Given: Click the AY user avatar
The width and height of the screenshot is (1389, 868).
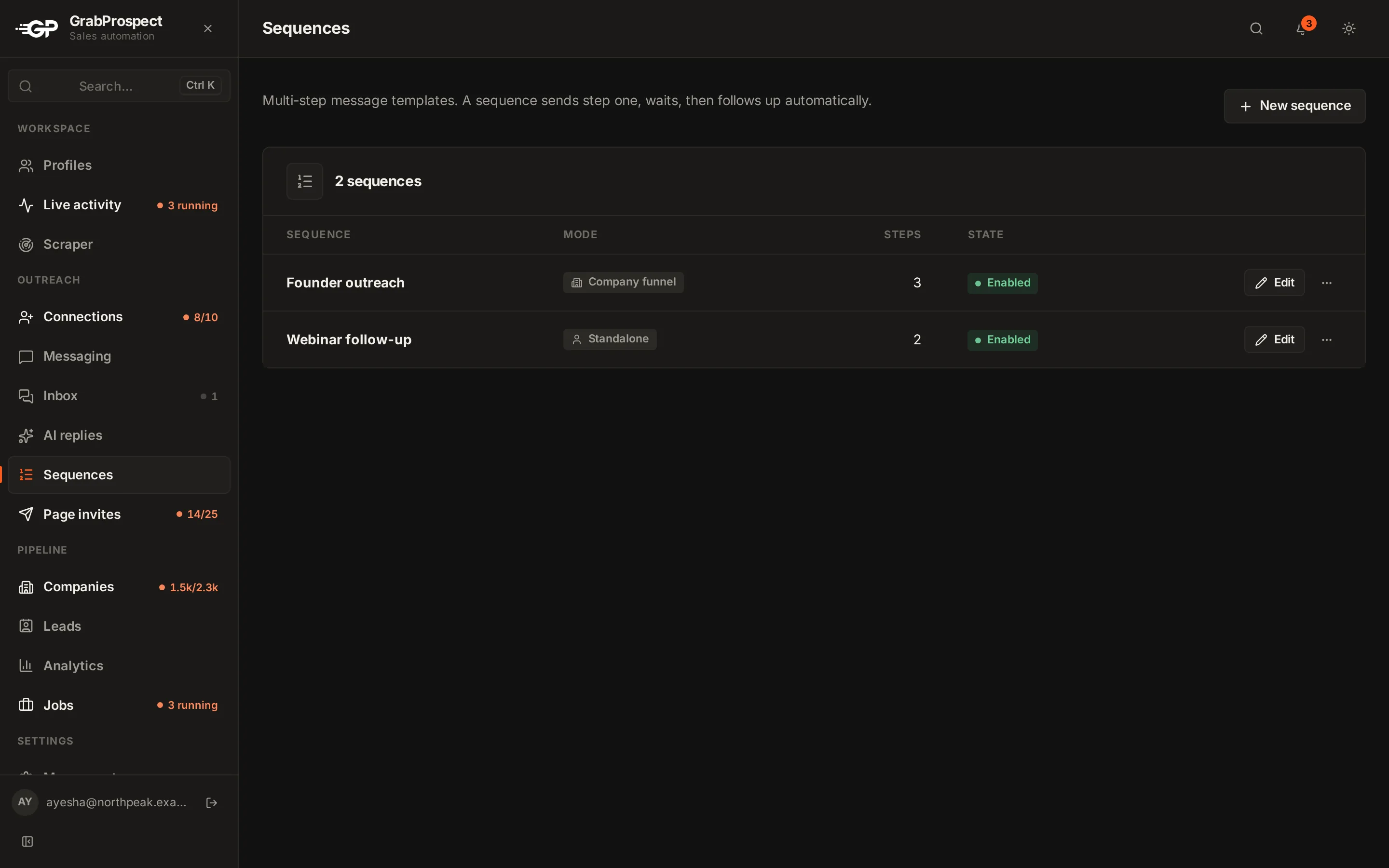Looking at the screenshot, I should tap(25, 802).
